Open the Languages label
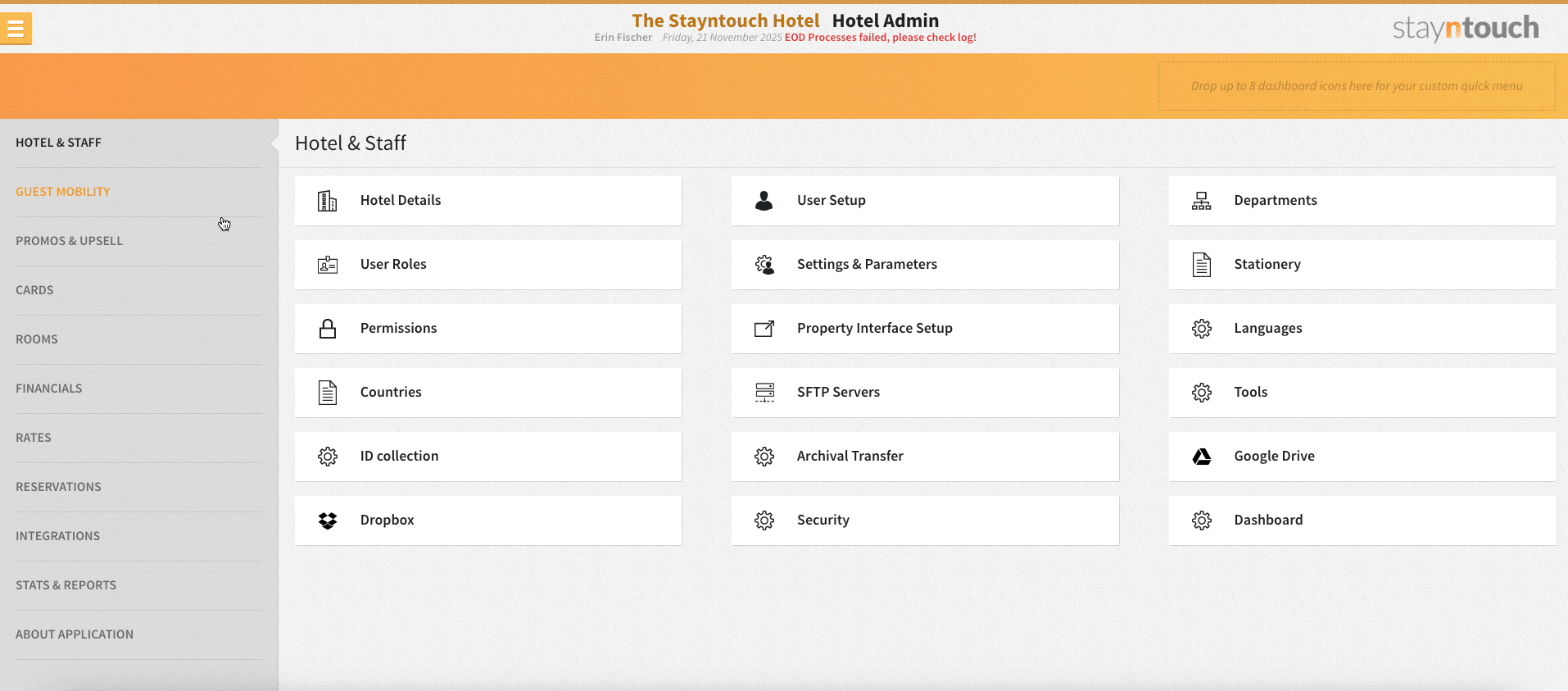The width and height of the screenshot is (1568, 691). [1268, 328]
